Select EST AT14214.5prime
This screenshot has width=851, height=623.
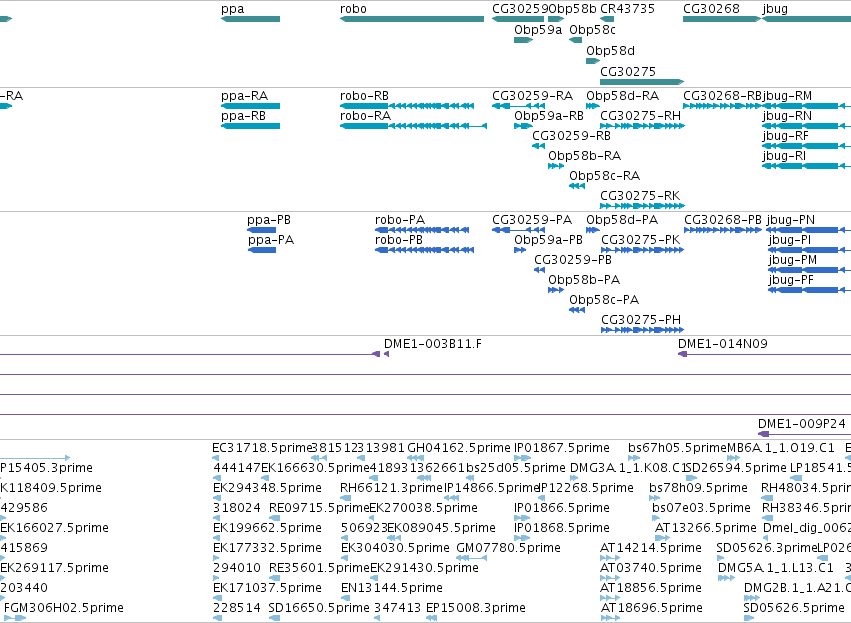(x=610, y=558)
